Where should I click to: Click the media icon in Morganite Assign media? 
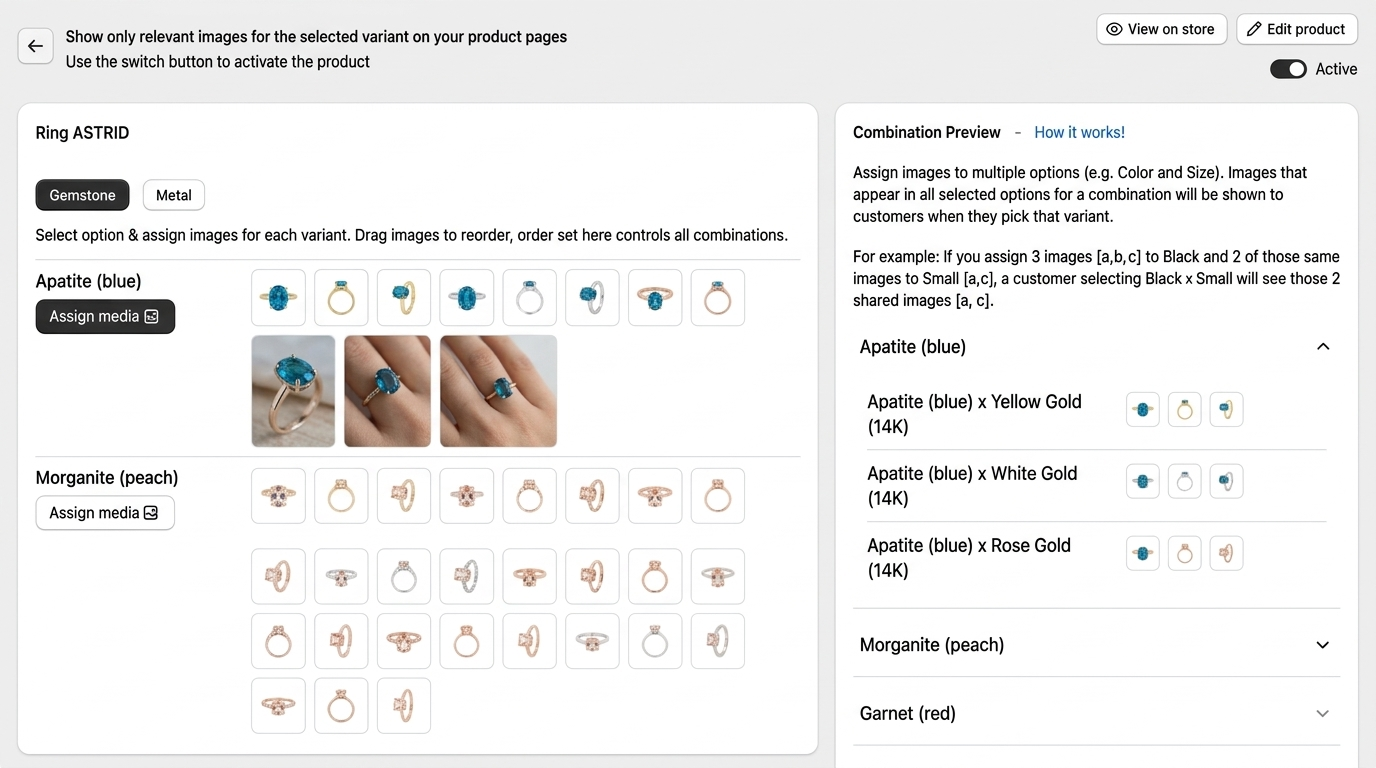(x=151, y=513)
